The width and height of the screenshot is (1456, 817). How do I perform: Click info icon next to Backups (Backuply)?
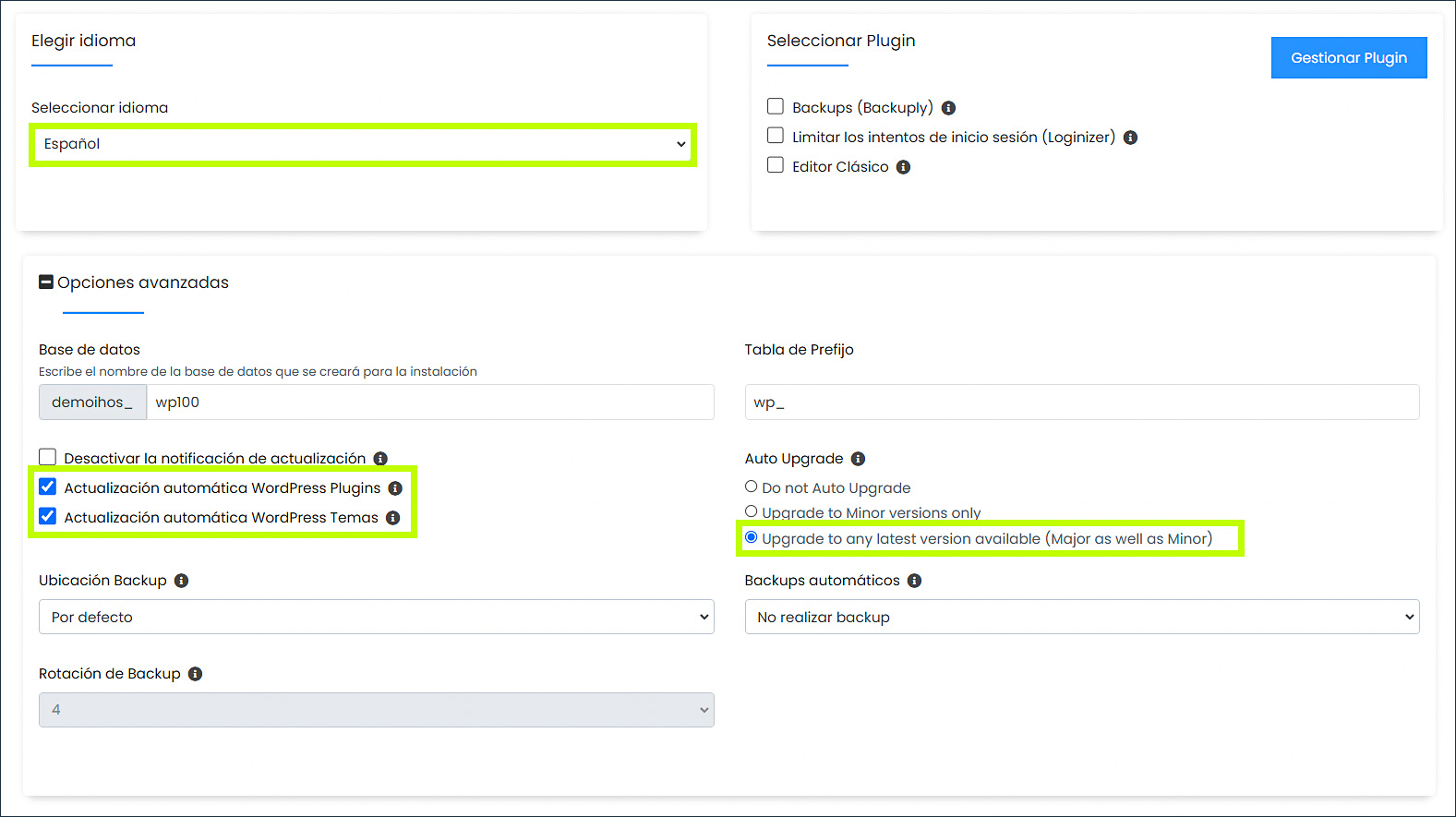pyautogui.click(x=948, y=108)
